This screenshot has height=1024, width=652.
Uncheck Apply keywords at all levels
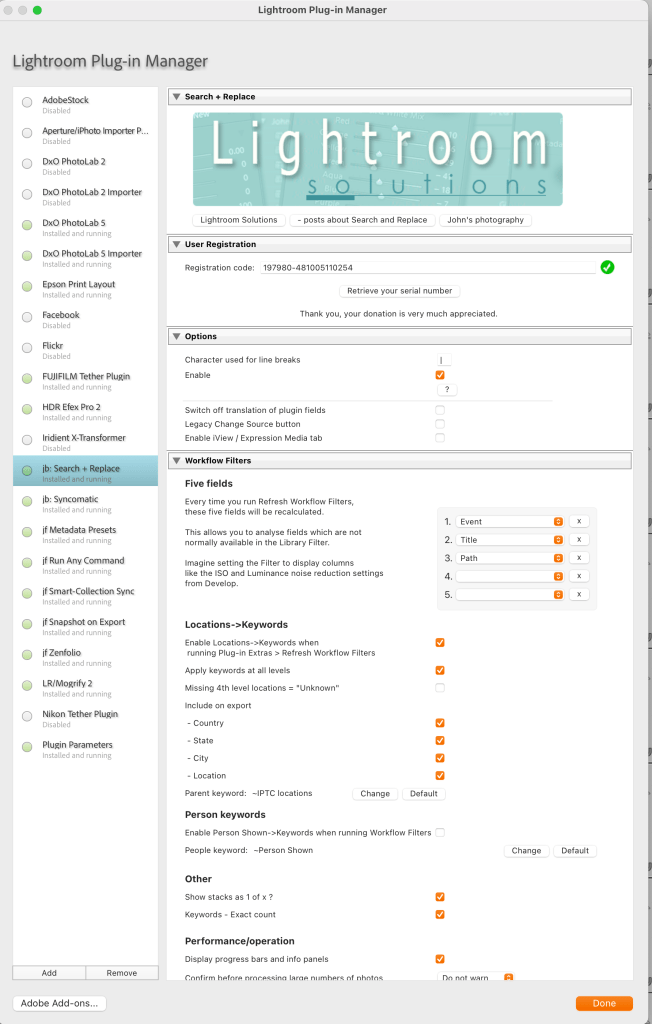440,670
